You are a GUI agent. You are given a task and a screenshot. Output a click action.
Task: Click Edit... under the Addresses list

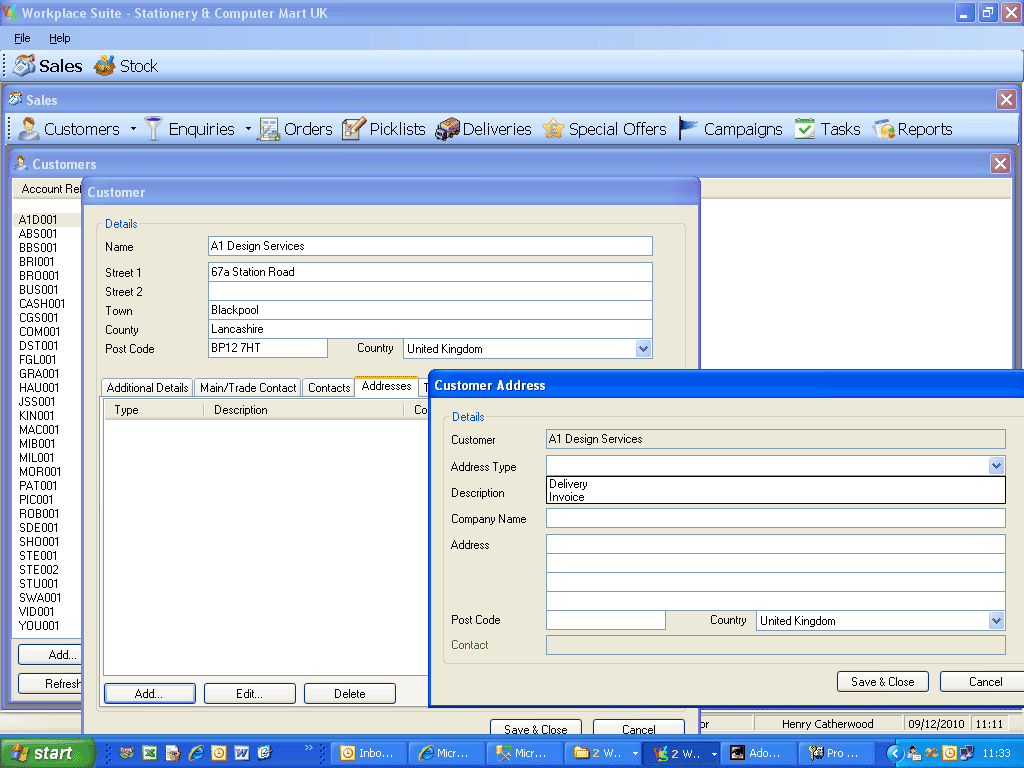[249, 694]
